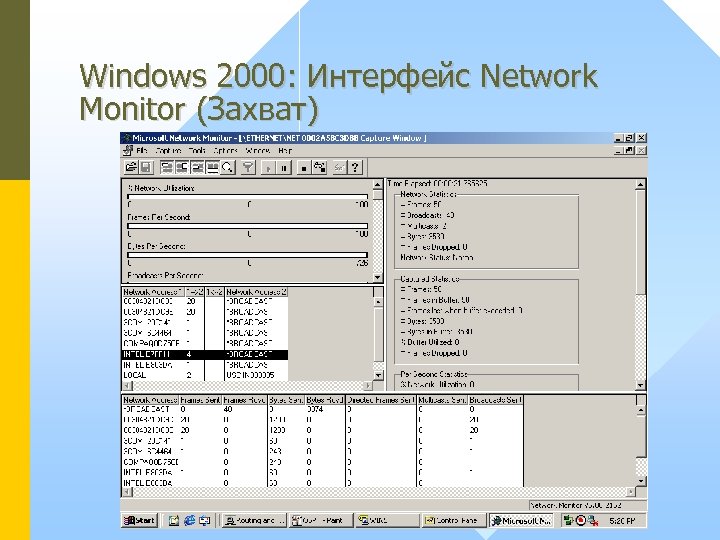Click the Show Desktop quick launch icon
720x540 pixels.
[174, 520]
